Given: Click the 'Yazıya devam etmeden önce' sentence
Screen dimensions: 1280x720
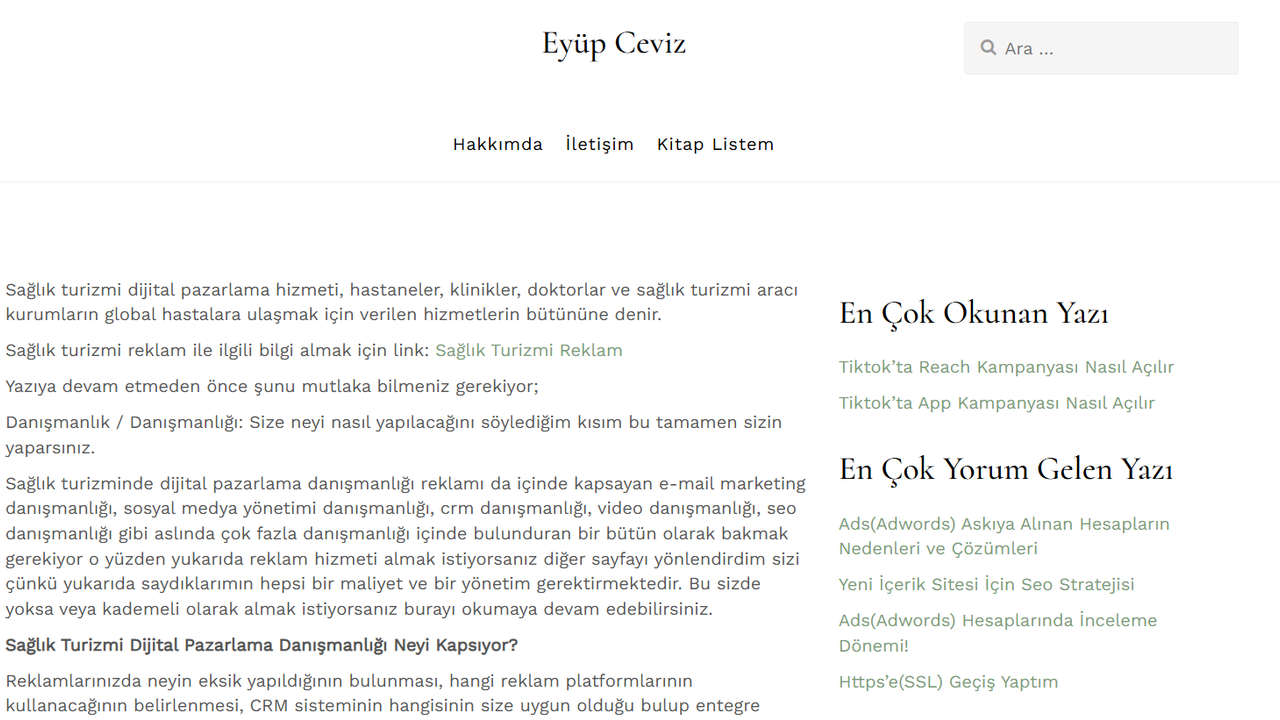Looking at the screenshot, I should click(x=272, y=386).
